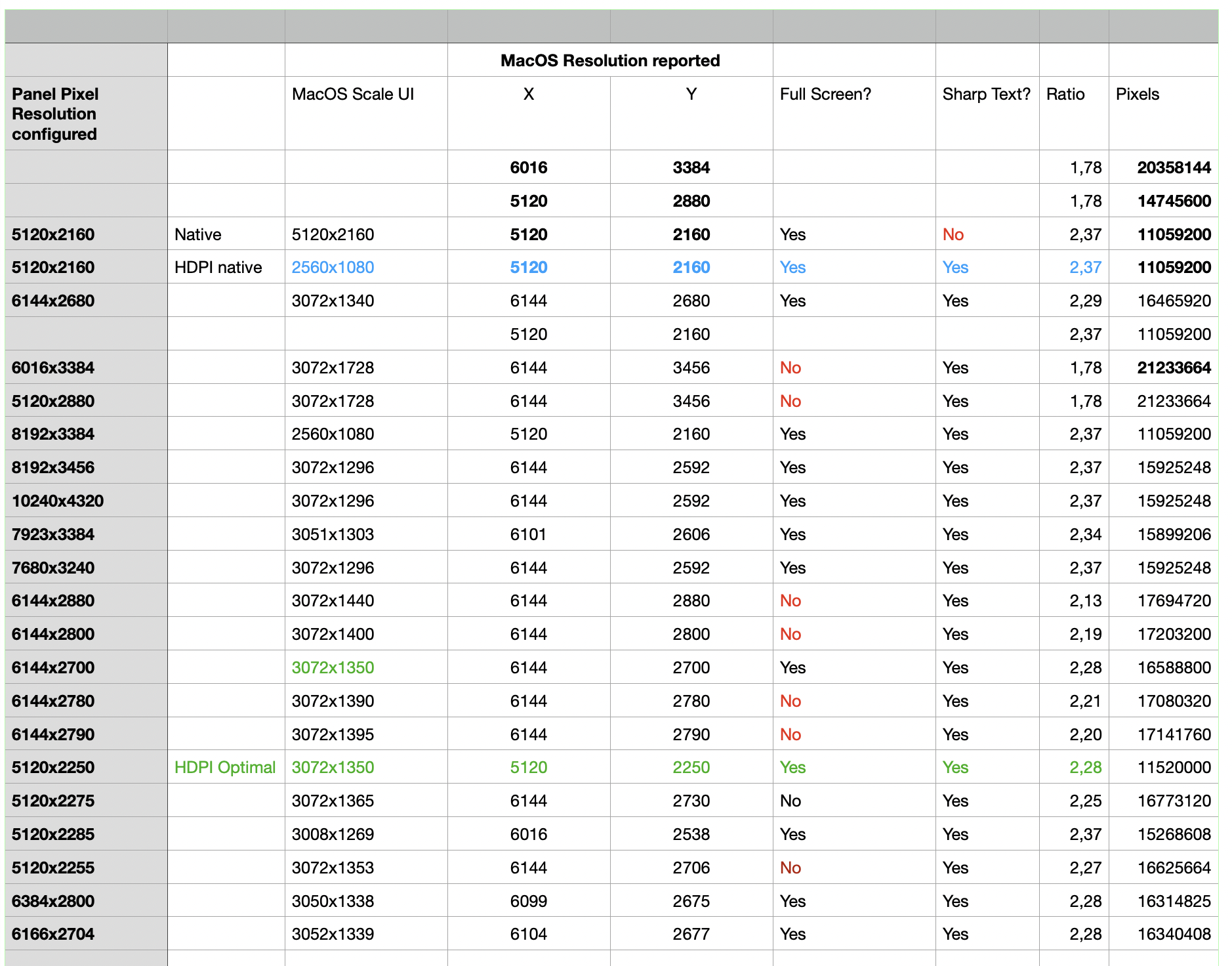1232x966 pixels.
Task: Select the 'HDPI native' label cell
Action: [x=218, y=267]
